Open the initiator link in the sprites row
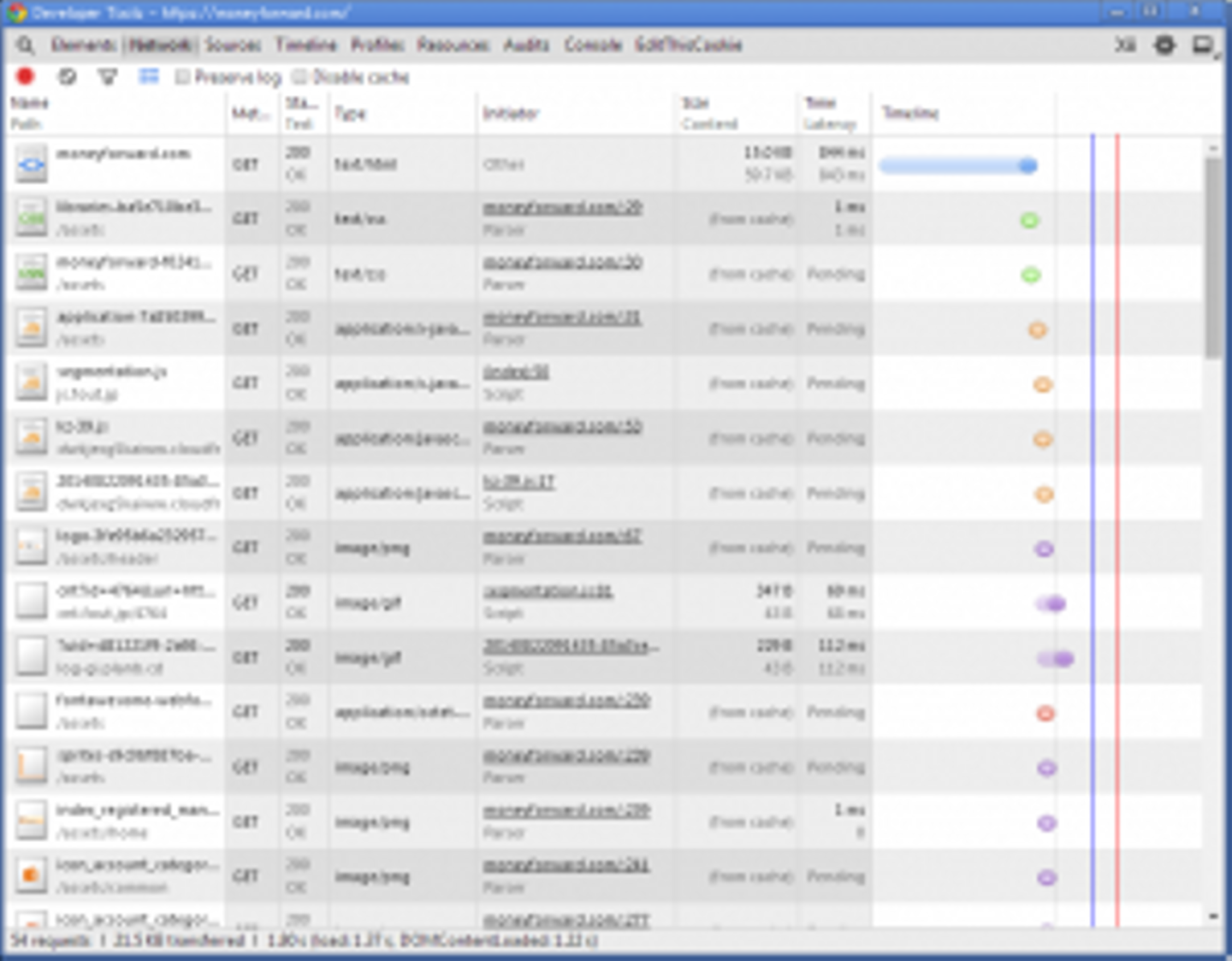Viewport: 1232px width, 961px height. coord(566,756)
